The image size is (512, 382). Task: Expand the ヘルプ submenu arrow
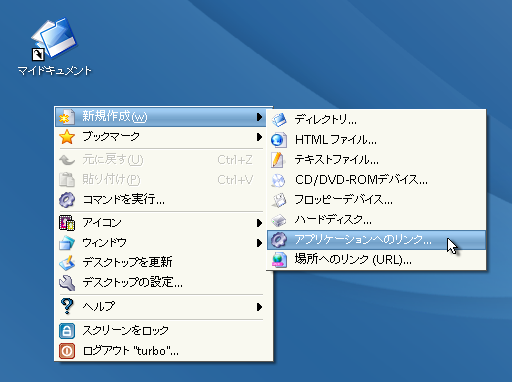[259, 307]
